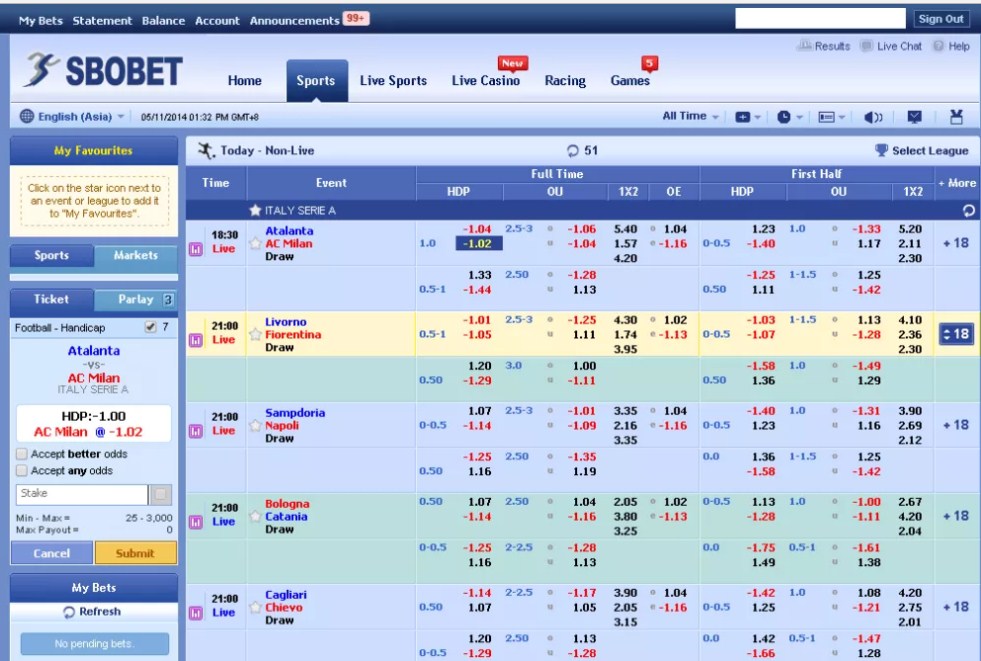Click Atalanta 1X2 odds 5.40
The image size is (981, 661).
tap(626, 230)
